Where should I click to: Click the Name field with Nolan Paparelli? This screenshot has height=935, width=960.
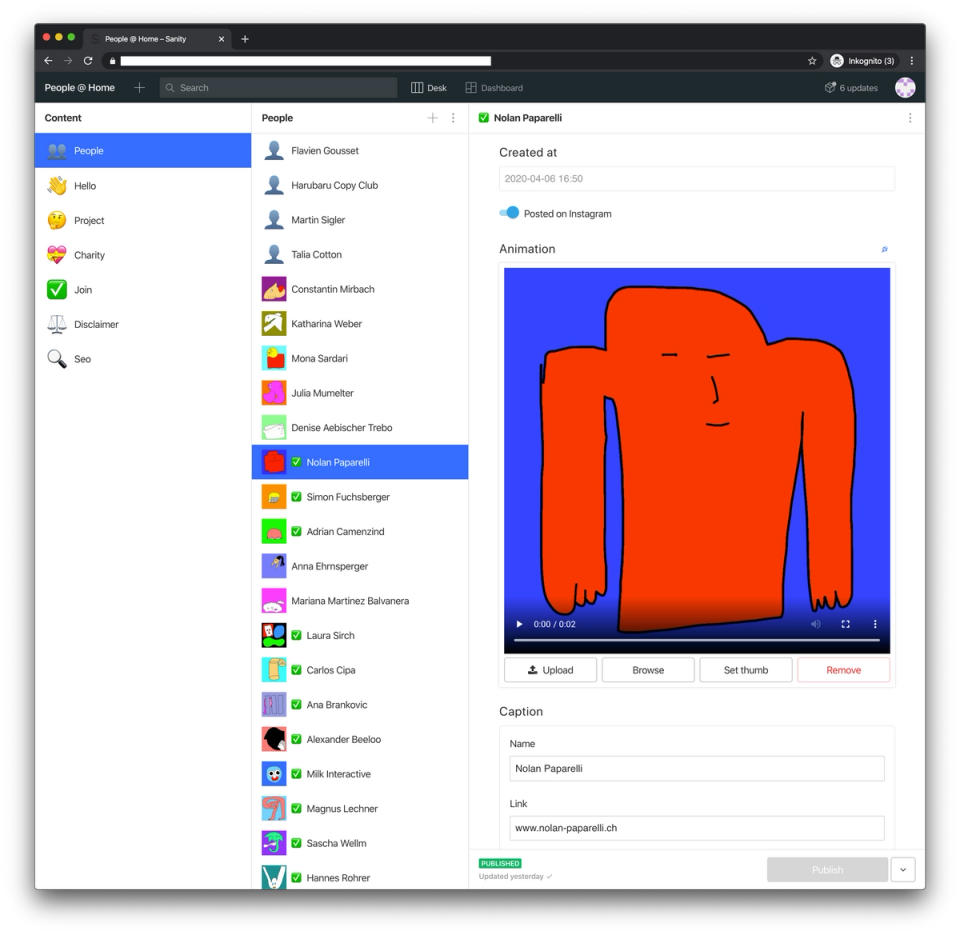pos(697,768)
